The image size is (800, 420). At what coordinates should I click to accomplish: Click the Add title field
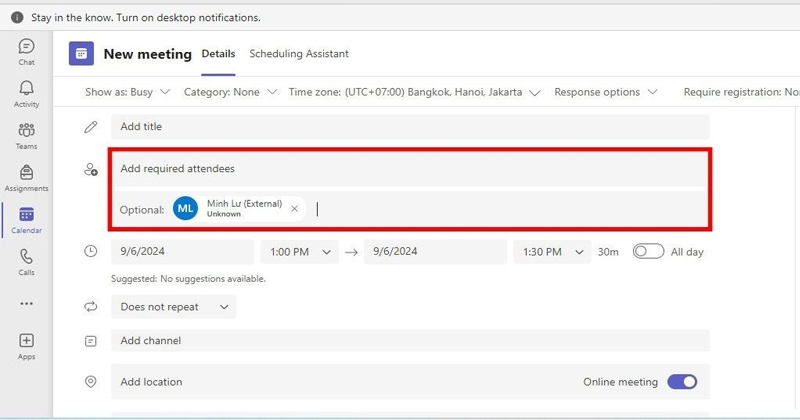pos(410,127)
